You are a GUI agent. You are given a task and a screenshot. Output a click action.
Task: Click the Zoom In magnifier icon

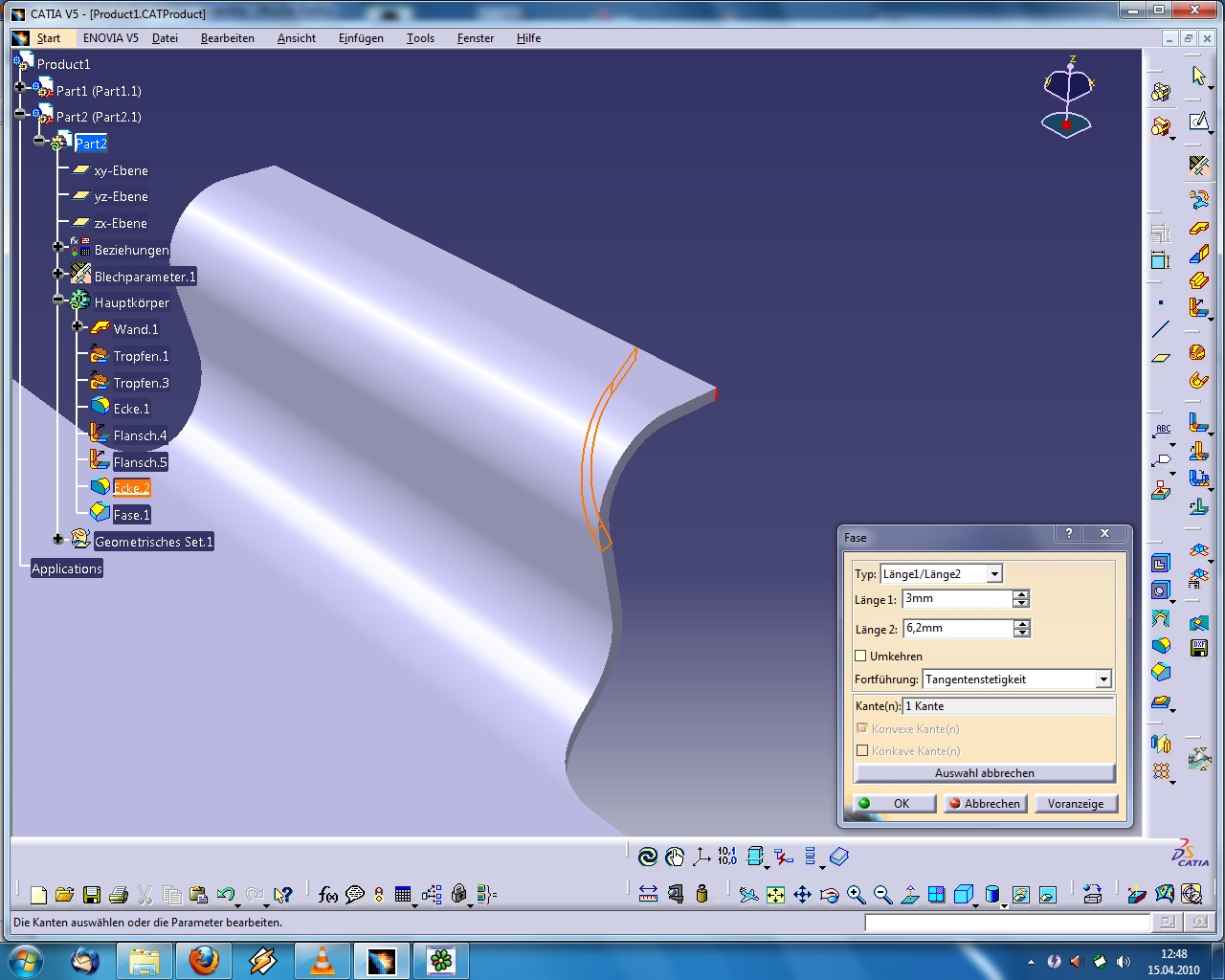point(857,895)
